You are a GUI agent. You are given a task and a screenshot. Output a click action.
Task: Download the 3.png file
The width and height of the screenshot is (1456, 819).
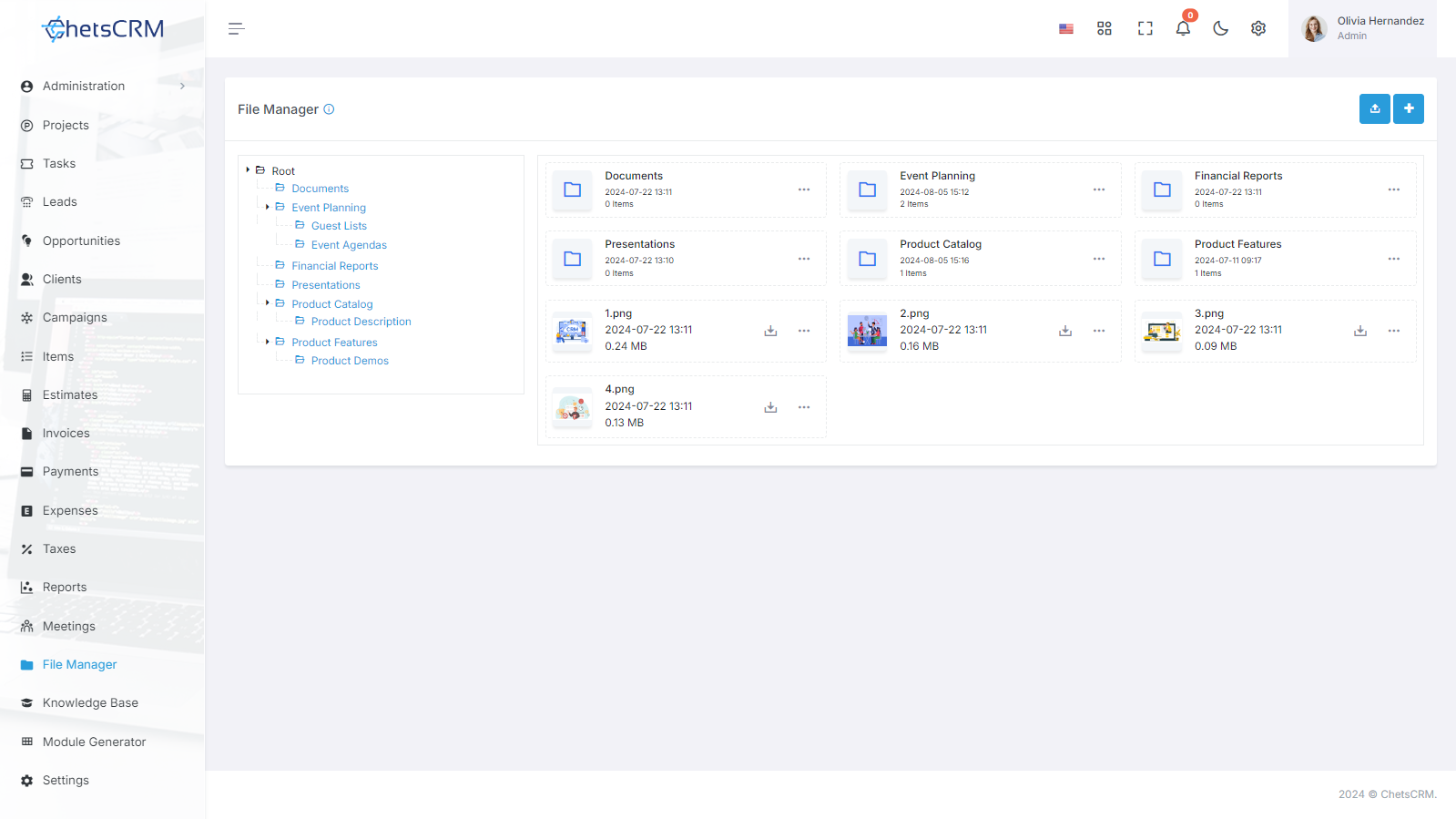[x=1360, y=331]
